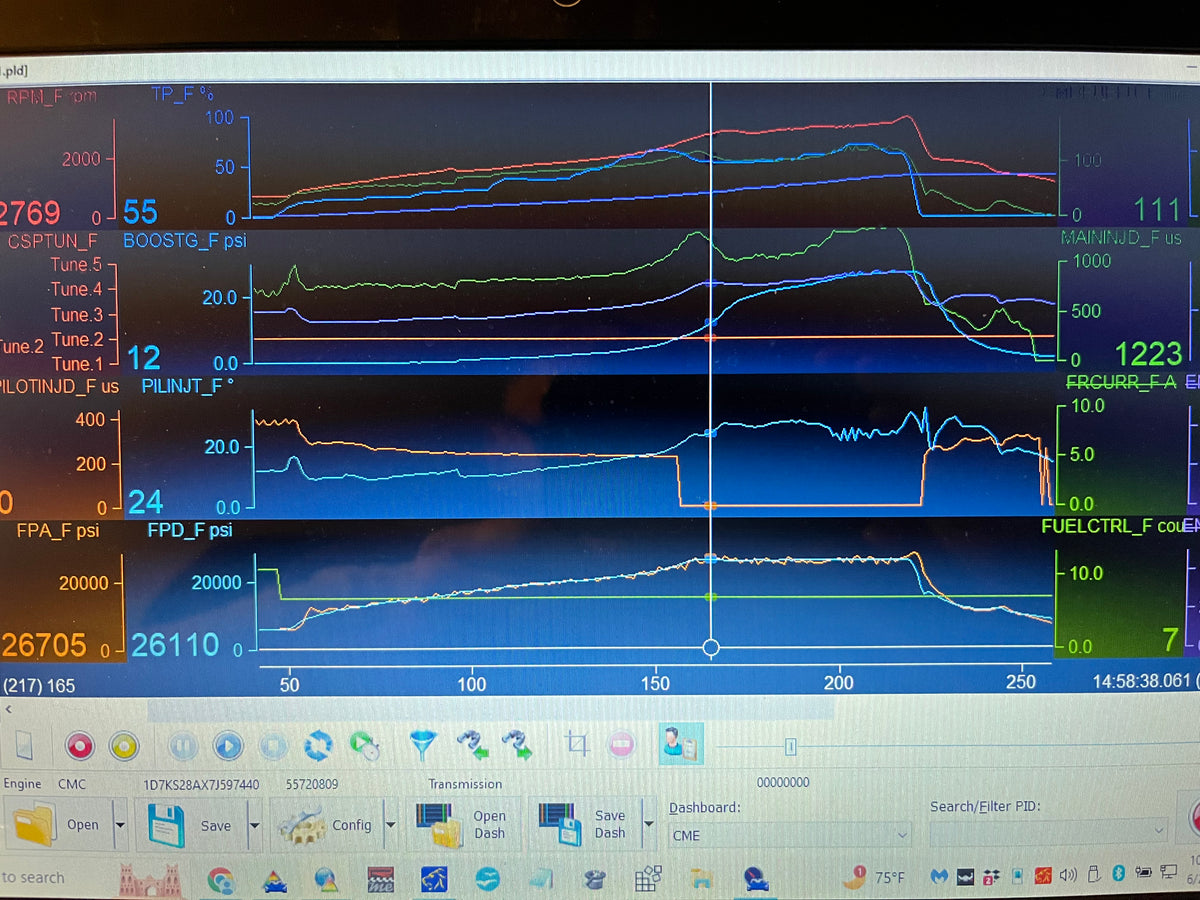Click the green play-with-clock icon
The width and height of the screenshot is (1200, 900).
pyautogui.click(x=364, y=745)
